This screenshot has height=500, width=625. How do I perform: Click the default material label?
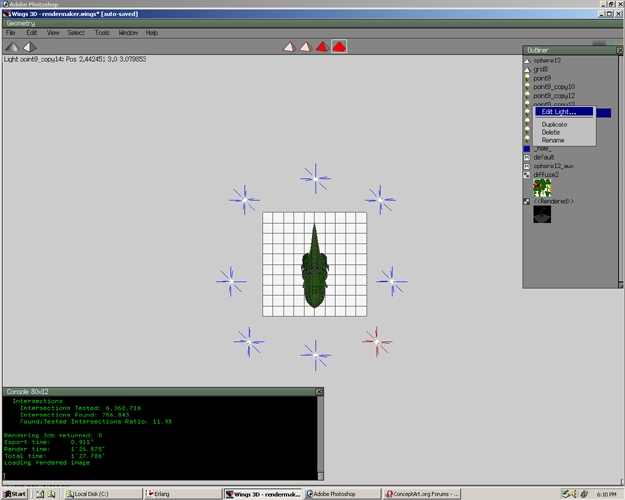click(x=544, y=157)
